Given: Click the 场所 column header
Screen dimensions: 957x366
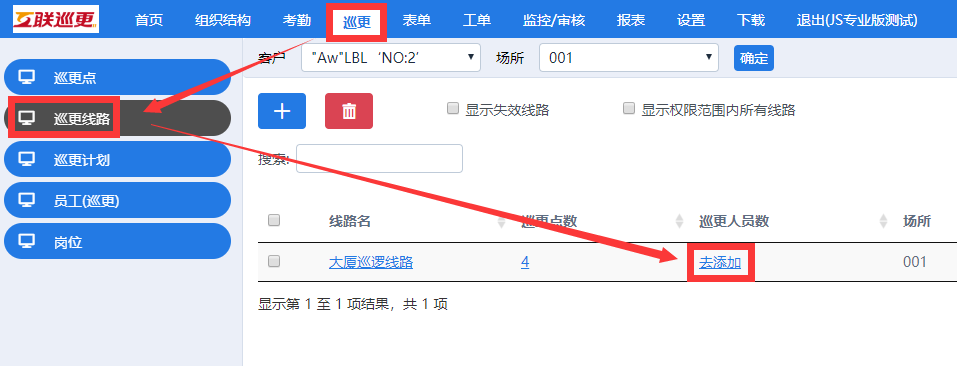Looking at the screenshot, I should (917, 221).
